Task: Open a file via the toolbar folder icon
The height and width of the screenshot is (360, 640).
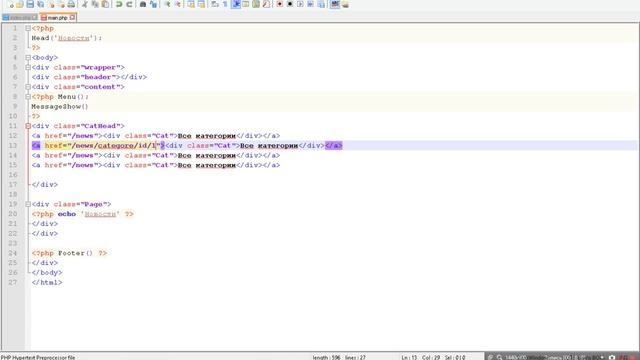Action: (20, 4)
